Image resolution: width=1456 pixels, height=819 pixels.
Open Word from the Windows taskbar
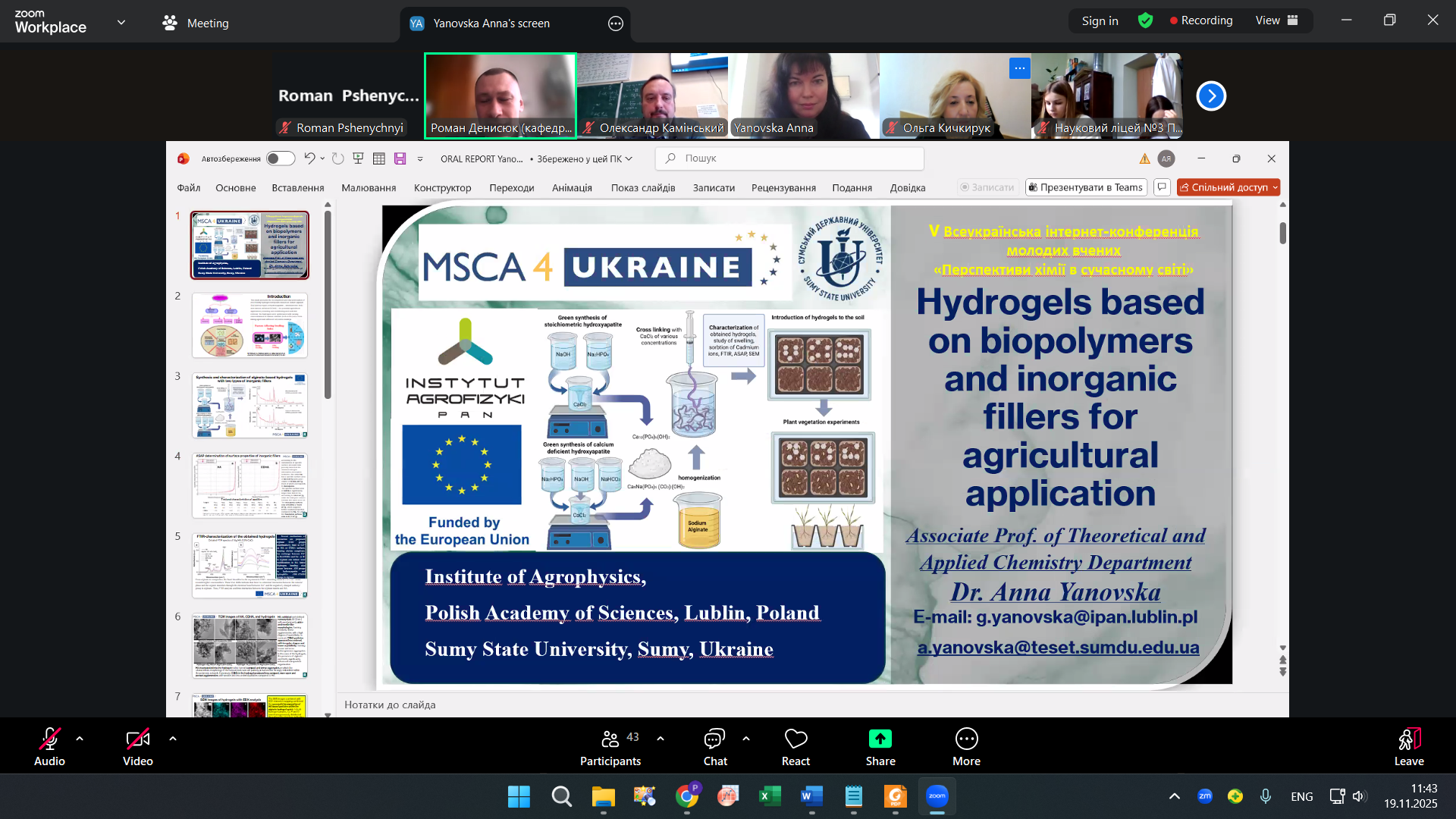(811, 796)
